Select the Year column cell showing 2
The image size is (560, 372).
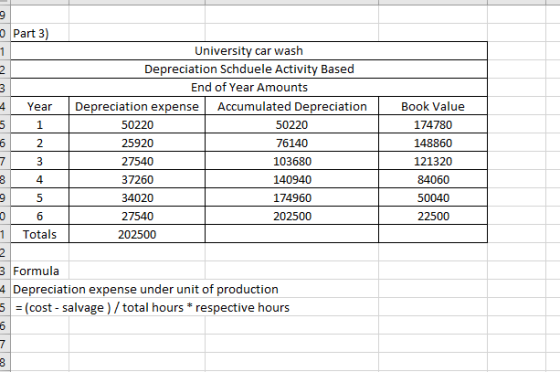40,143
